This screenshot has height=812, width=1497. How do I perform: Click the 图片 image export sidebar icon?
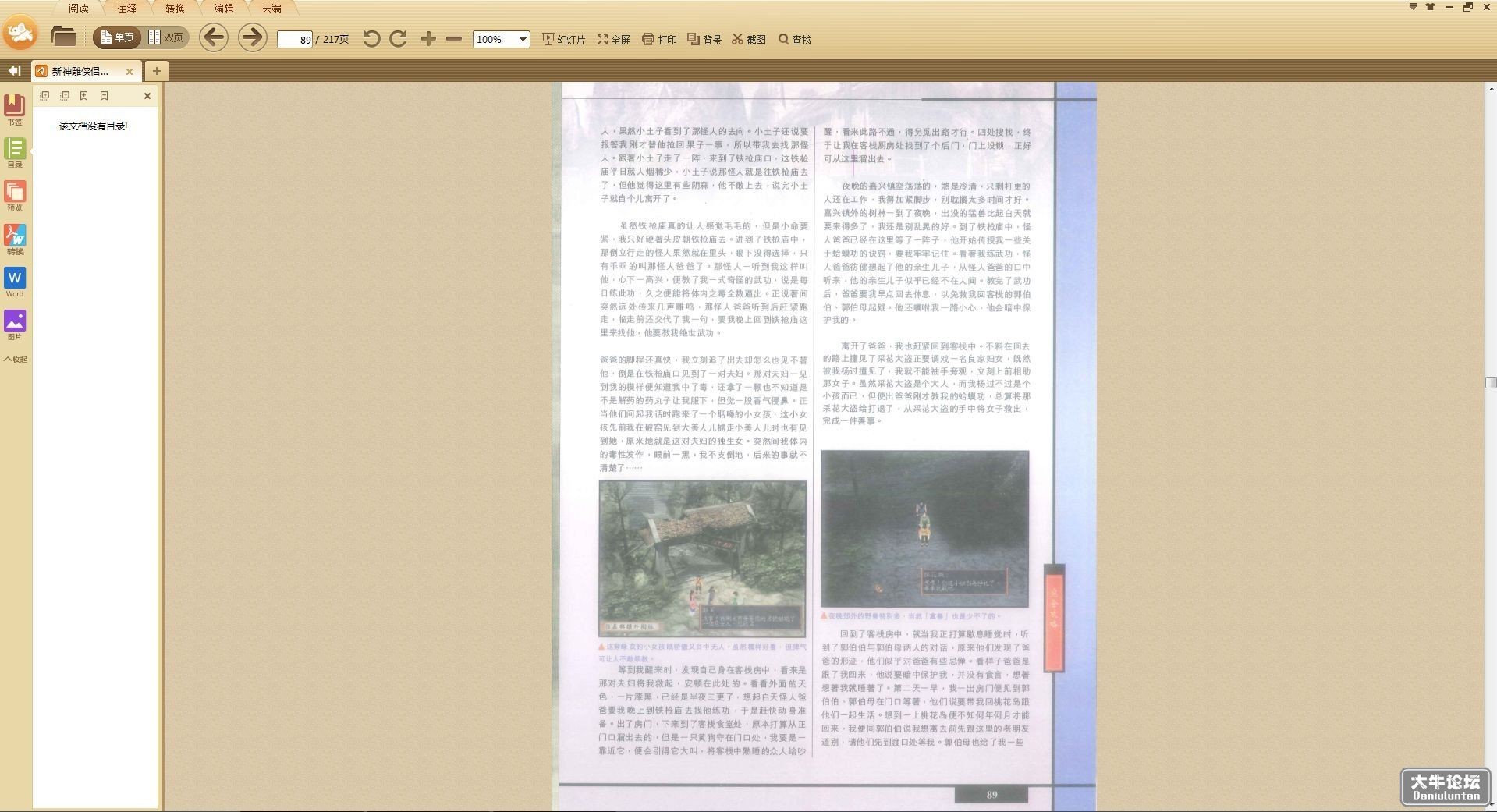[x=15, y=325]
